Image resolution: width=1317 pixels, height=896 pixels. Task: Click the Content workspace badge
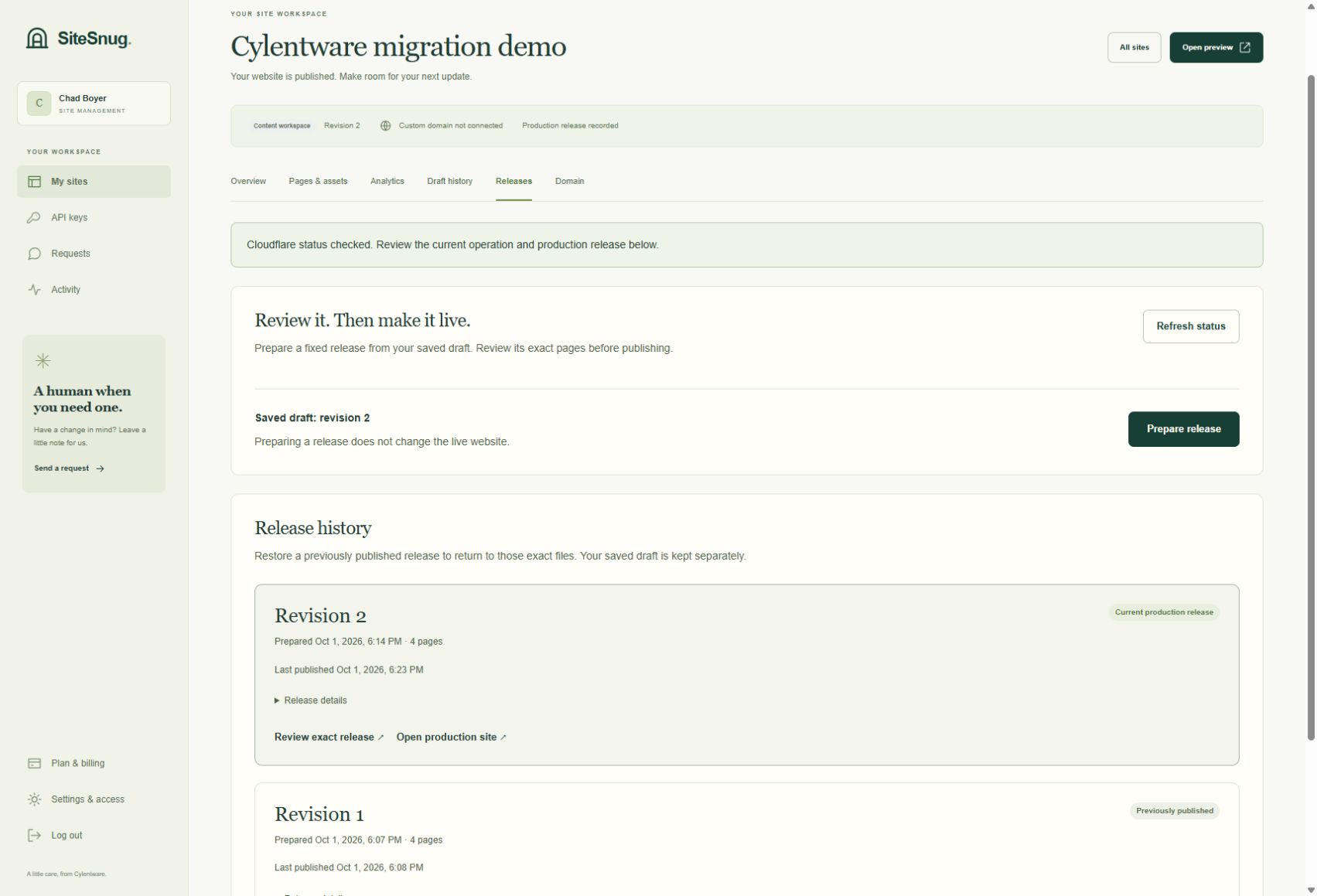point(282,126)
